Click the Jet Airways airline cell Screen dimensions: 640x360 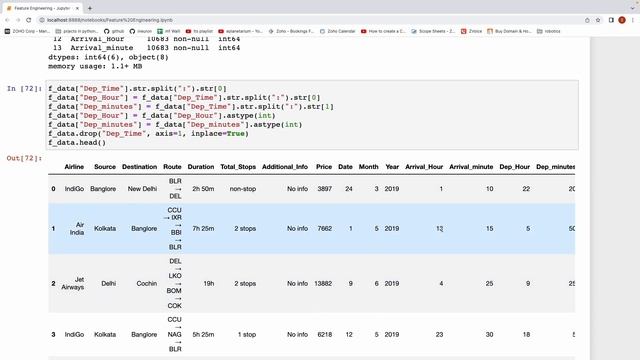[73, 283]
